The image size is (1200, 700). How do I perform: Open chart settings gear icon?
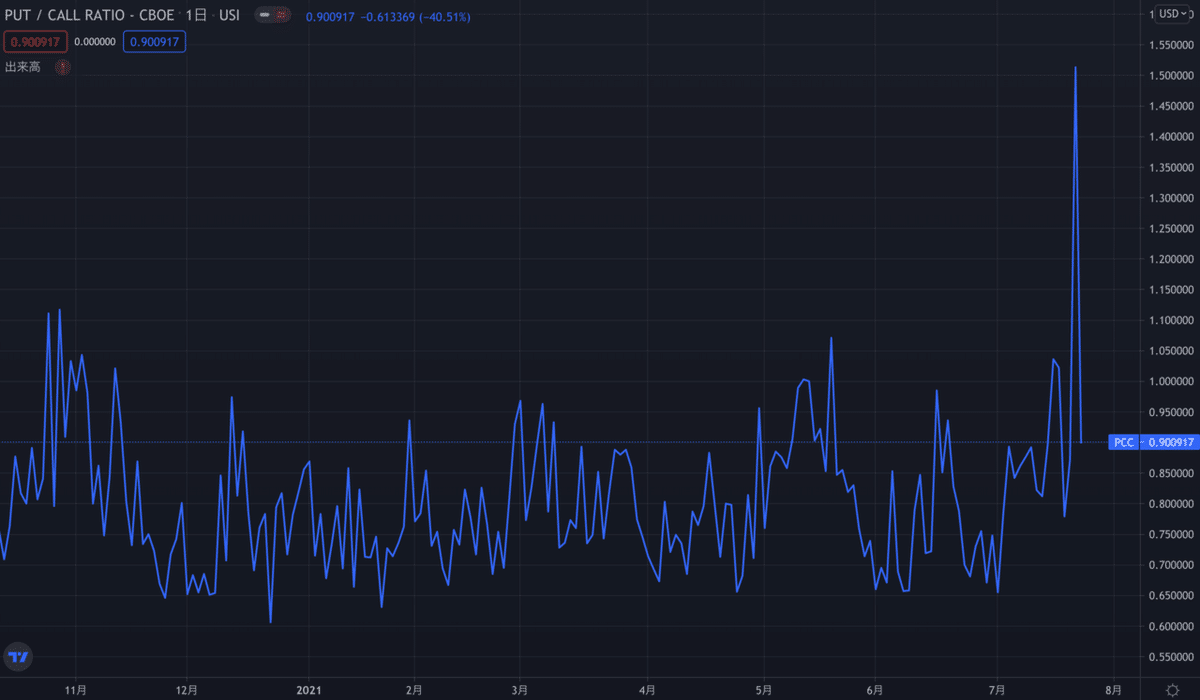(1173, 690)
